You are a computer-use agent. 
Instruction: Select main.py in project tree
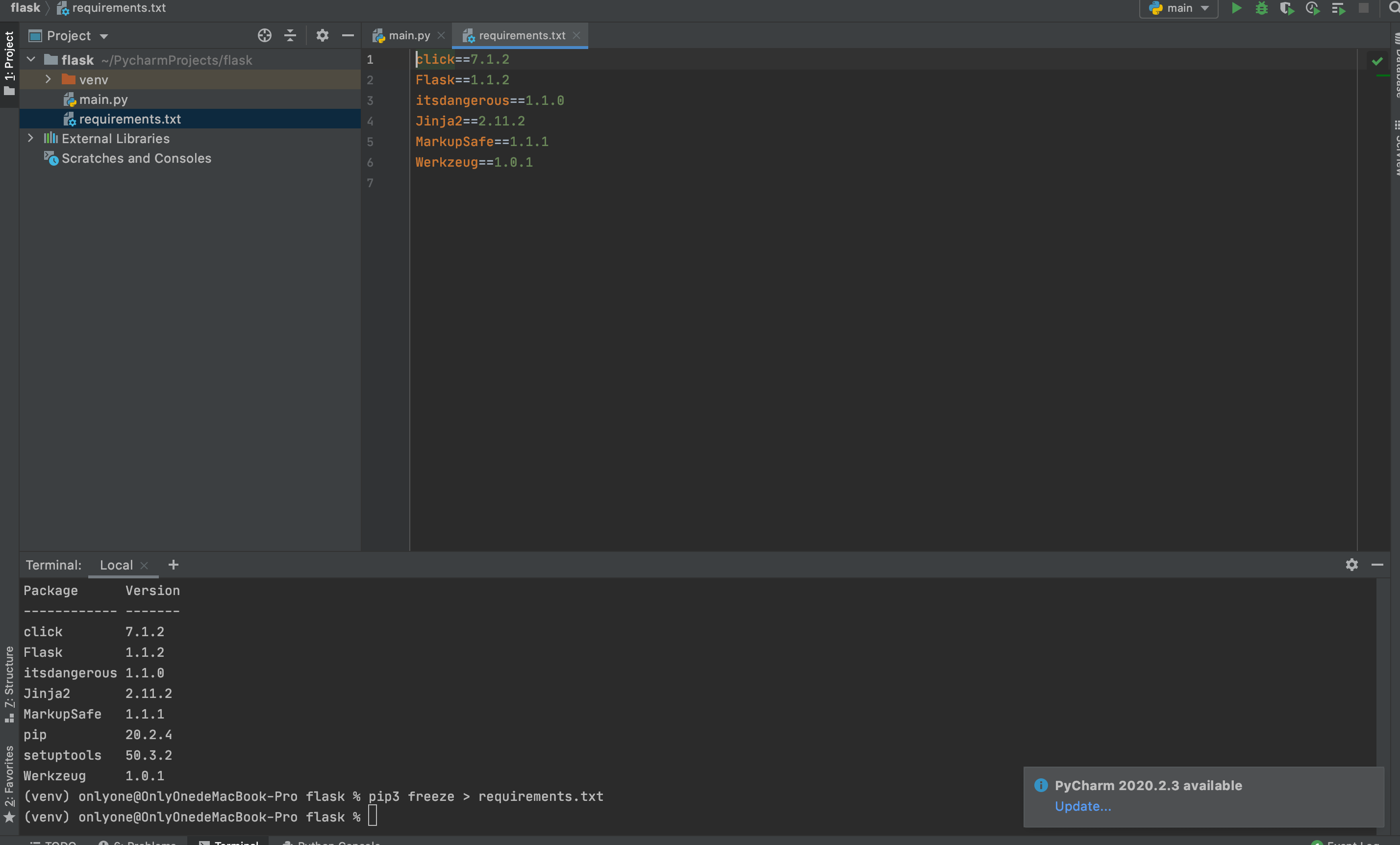103,99
